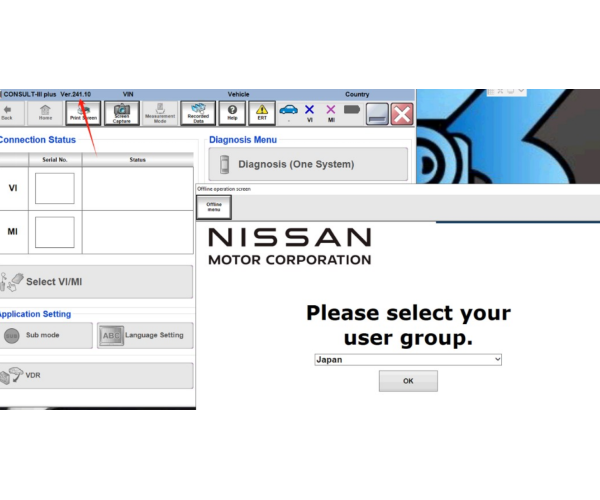The width and height of the screenshot is (600, 500).
Task: Open Language Setting
Action: [145, 335]
